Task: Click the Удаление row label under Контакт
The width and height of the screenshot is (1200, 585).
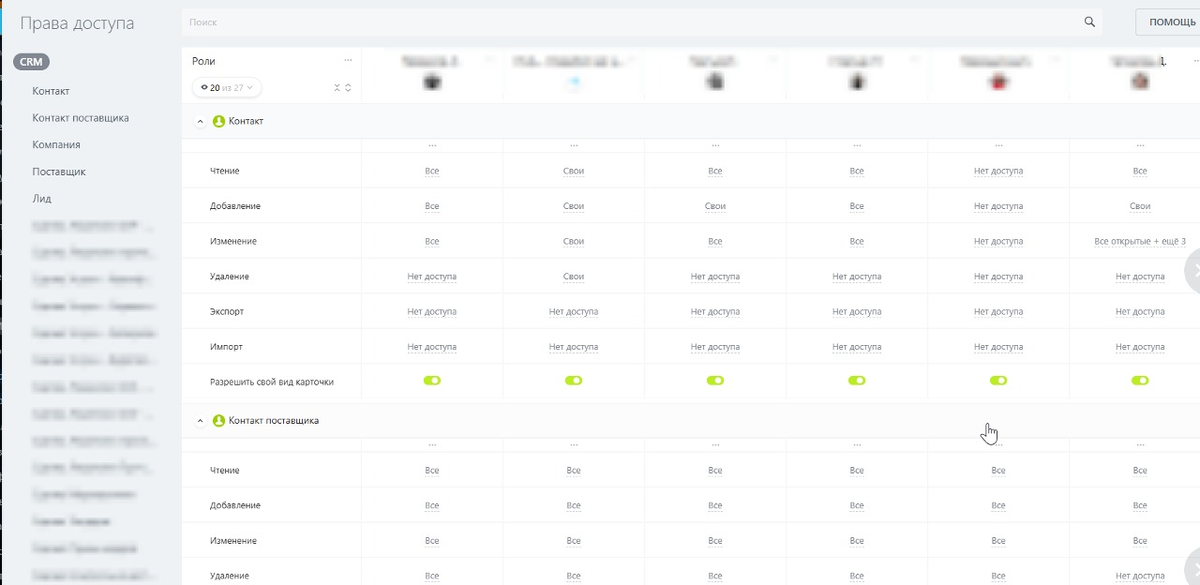Action: (229, 276)
